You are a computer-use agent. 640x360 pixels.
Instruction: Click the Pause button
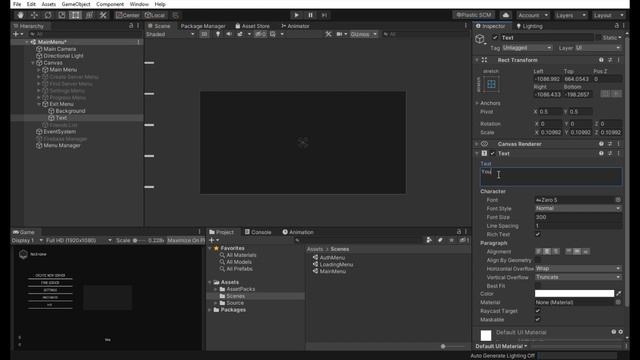pos(311,15)
